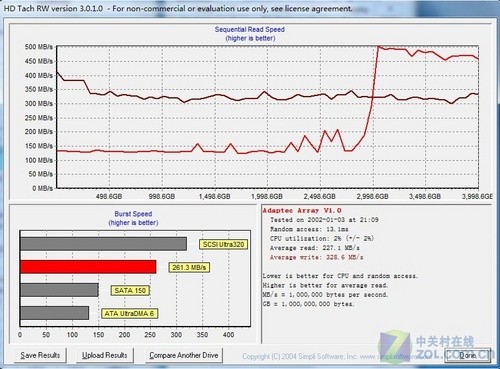500x369 pixels.
Task: Click the Done button
Action: tap(468, 355)
